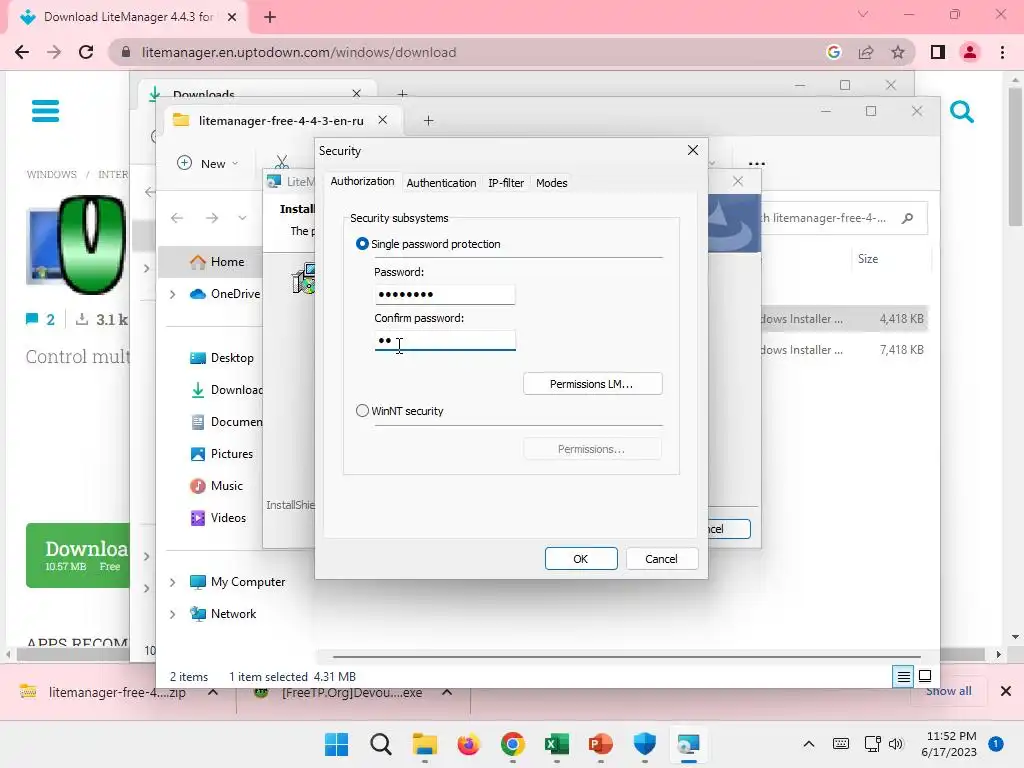Click the Google icon in address bar
Viewport: 1024px width, 768px height.
point(834,52)
